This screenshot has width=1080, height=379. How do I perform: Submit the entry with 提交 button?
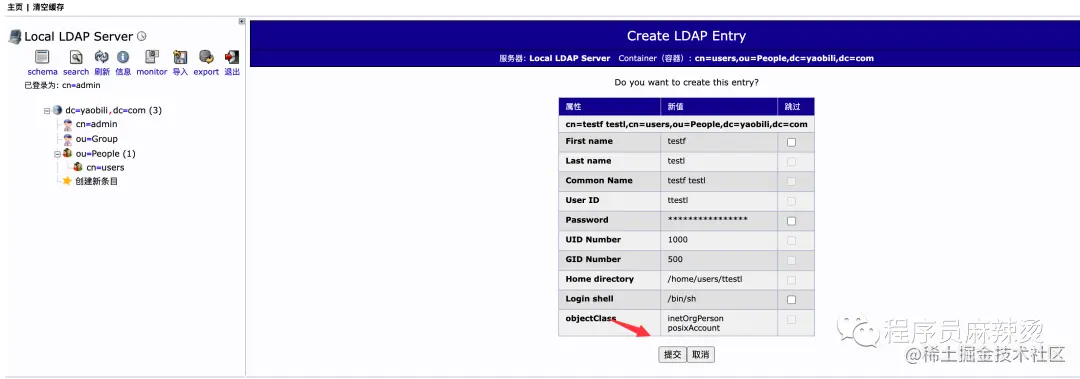click(672, 355)
